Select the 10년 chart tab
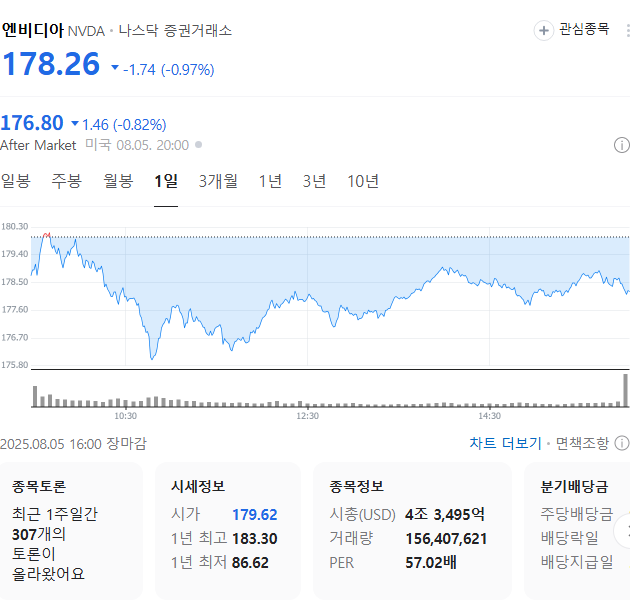The width and height of the screenshot is (630, 600). point(363,181)
